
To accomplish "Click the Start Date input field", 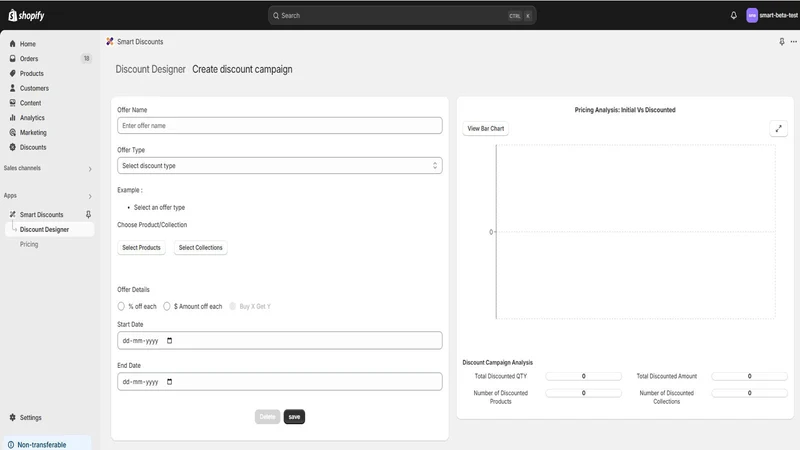I will coord(280,341).
